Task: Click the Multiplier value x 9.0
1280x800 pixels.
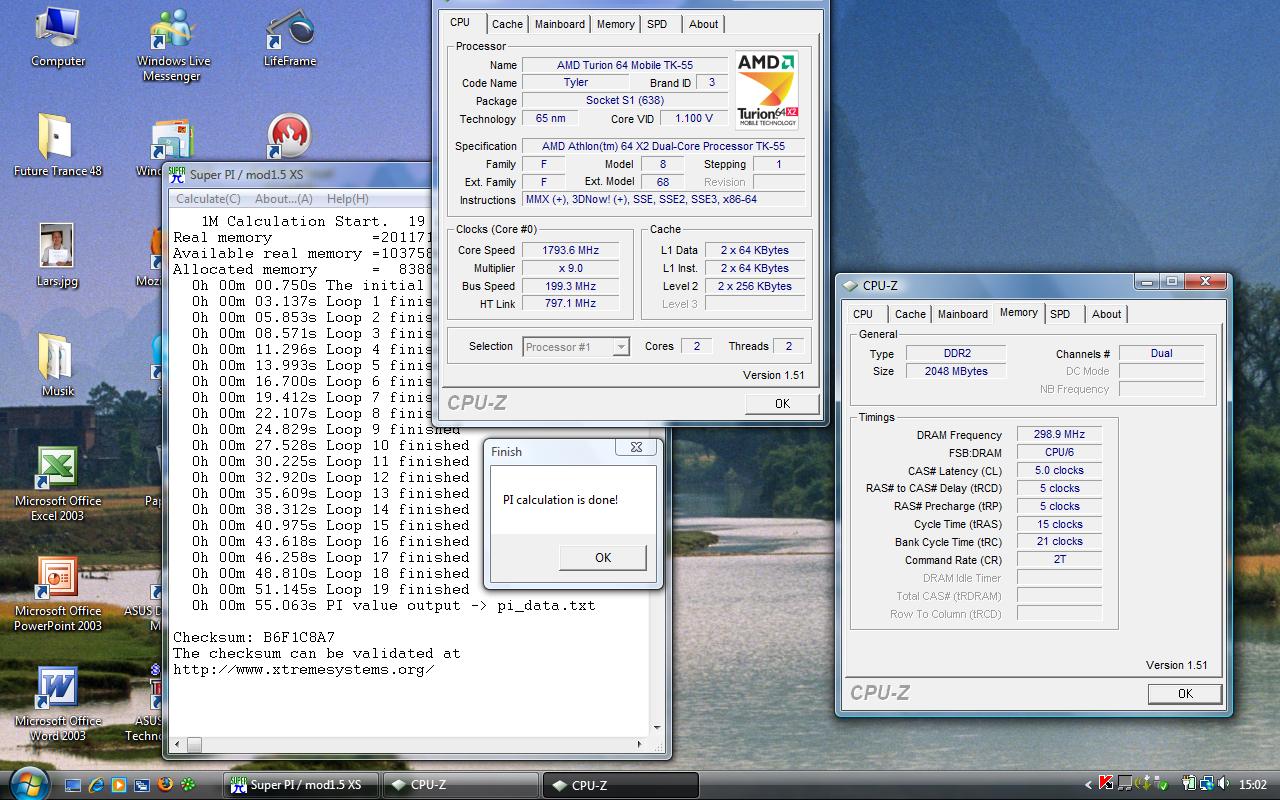Action: 570,268
